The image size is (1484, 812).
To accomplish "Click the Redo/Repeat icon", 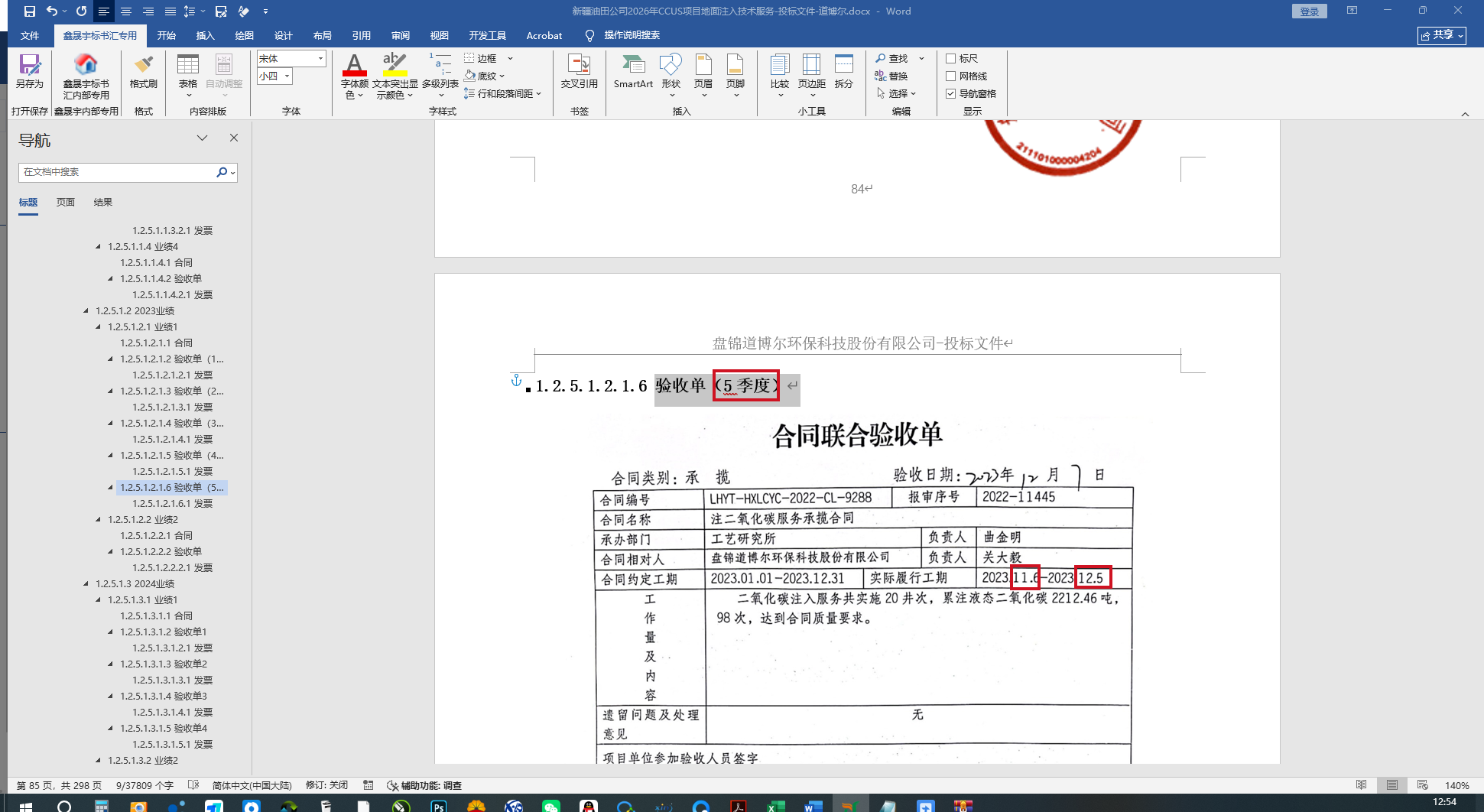I will [81, 11].
